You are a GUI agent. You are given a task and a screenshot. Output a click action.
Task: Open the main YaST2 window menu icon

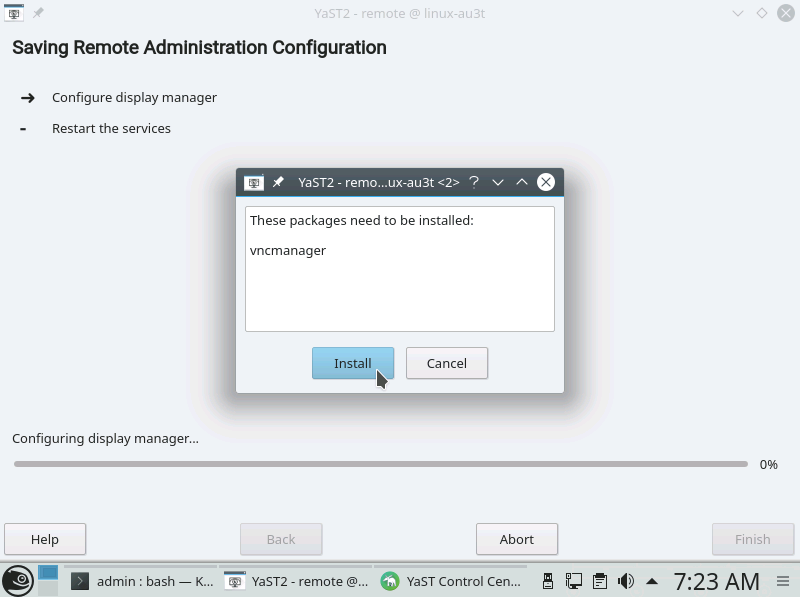tap(14, 13)
